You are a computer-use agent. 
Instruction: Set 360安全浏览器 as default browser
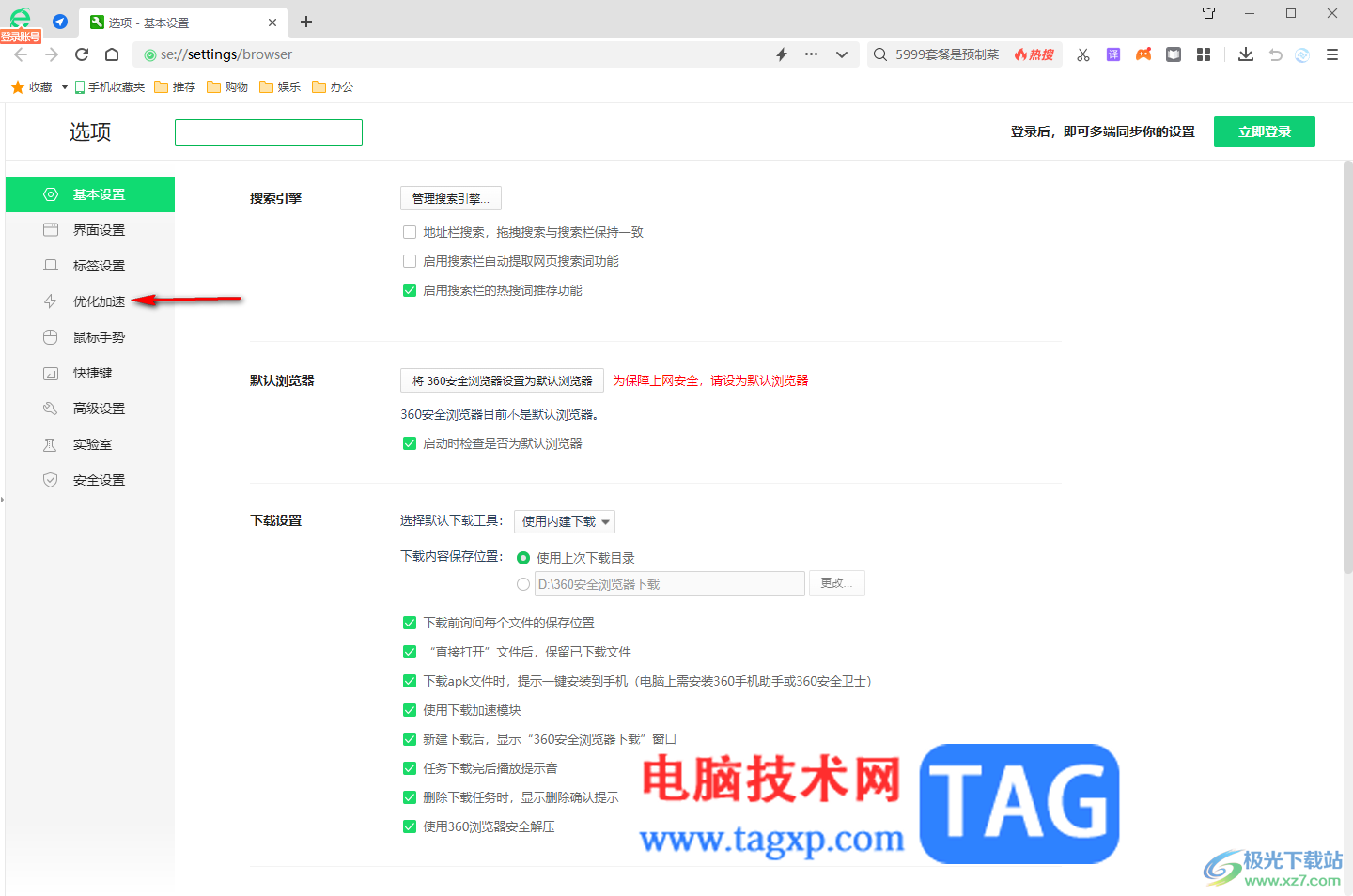point(502,380)
